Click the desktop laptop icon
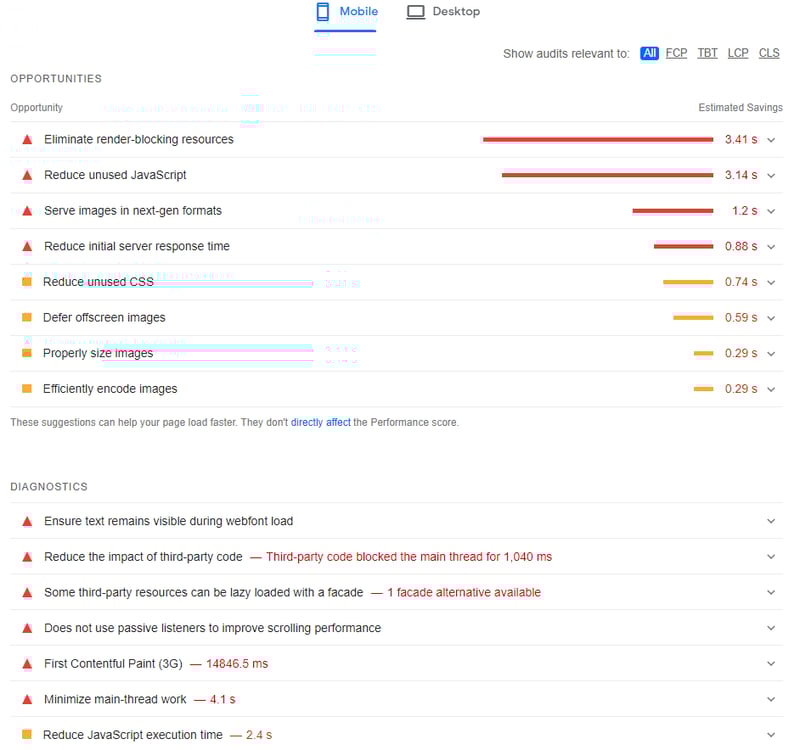800x750 pixels. coord(415,12)
